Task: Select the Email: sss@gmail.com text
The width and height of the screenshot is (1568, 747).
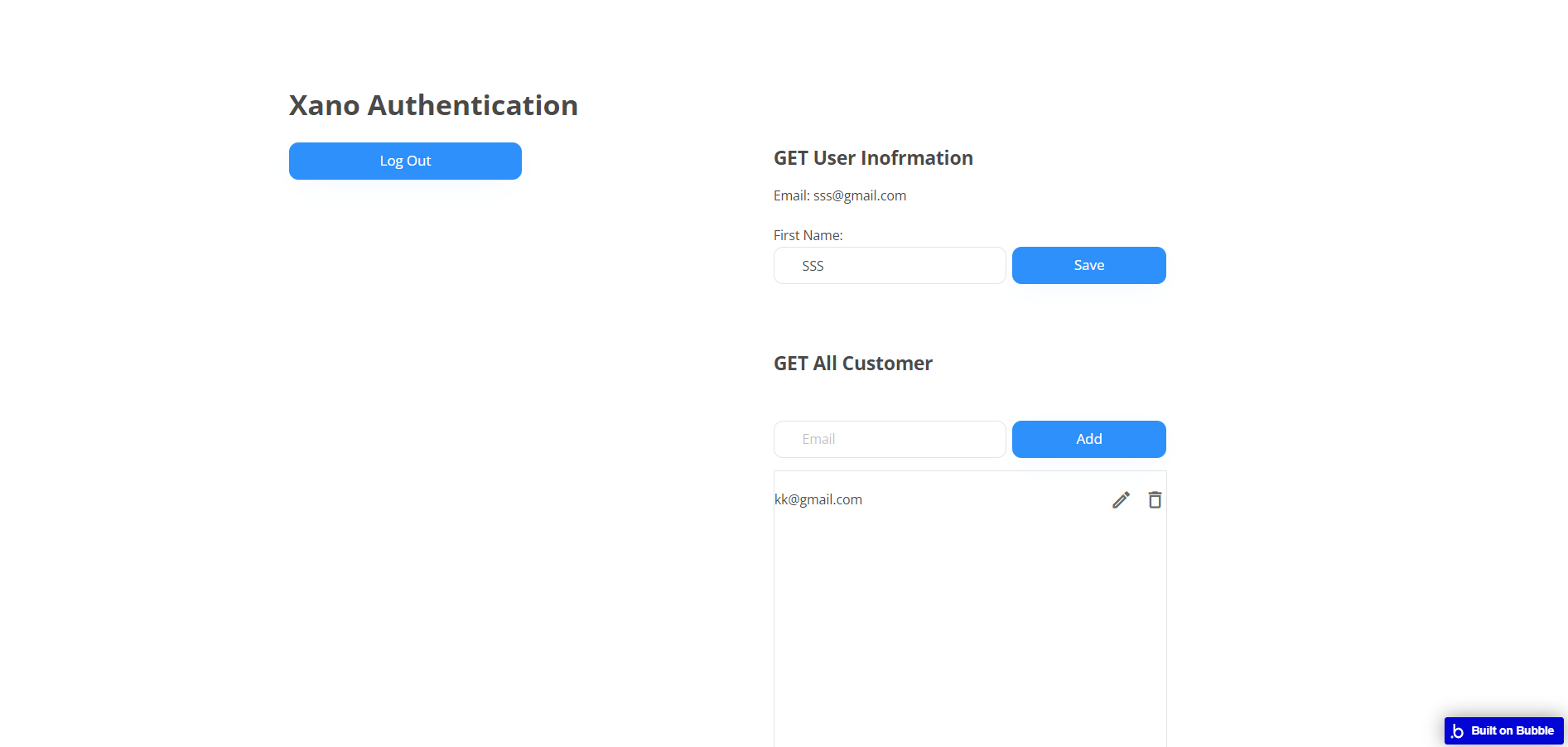Action: click(x=840, y=195)
